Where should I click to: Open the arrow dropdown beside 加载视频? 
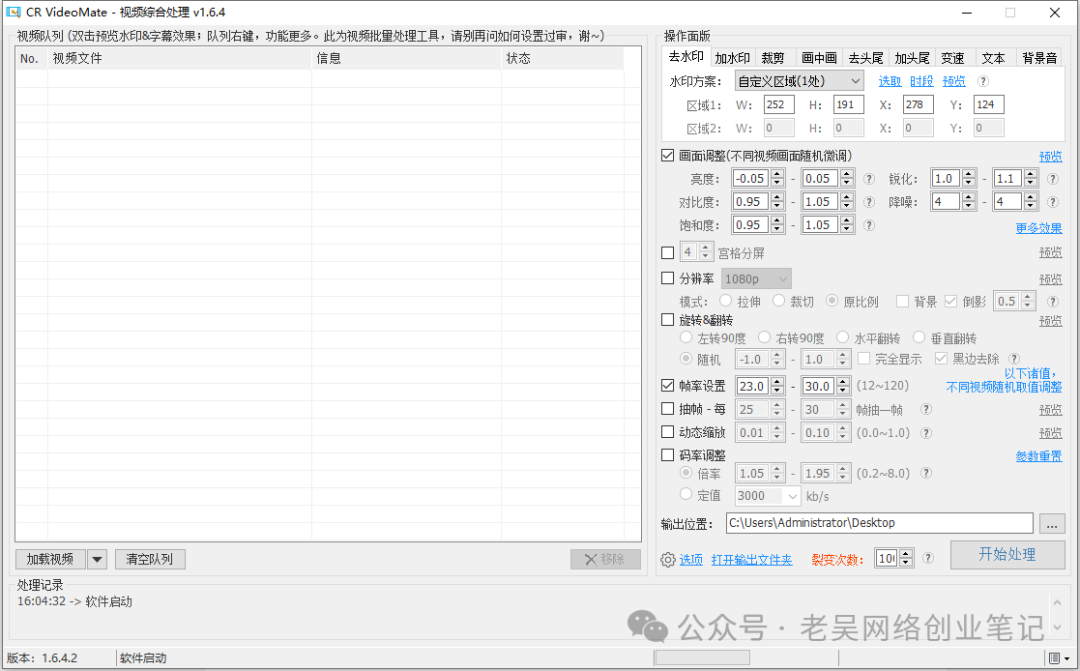click(x=97, y=560)
